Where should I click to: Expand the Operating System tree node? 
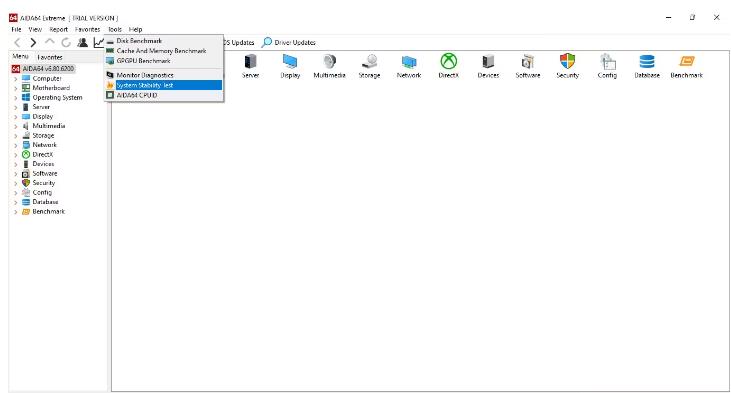pyautogui.click(x=16, y=98)
